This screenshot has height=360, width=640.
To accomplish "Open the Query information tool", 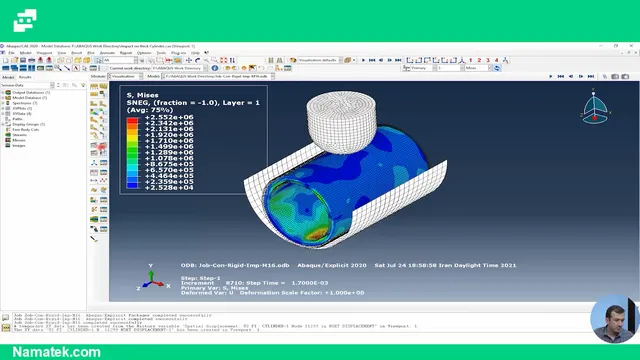I will 215,68.
